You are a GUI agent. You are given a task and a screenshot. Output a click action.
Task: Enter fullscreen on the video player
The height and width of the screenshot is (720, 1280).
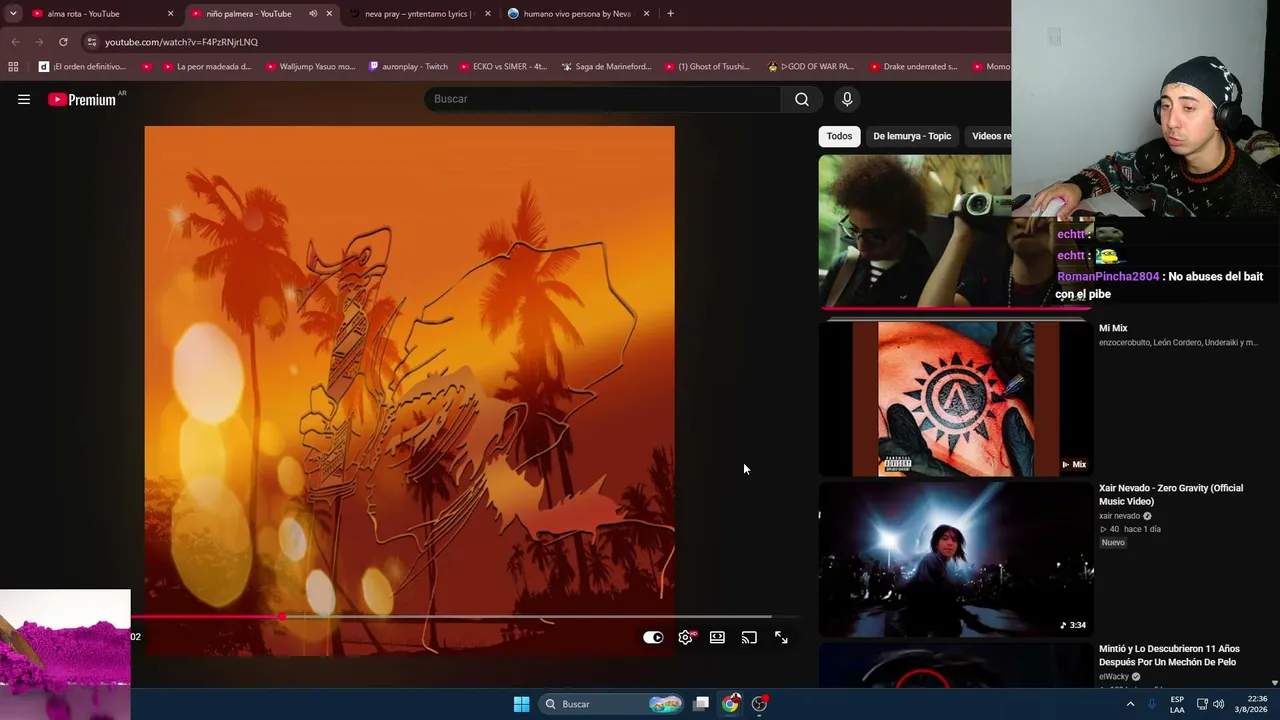(781, 637)
